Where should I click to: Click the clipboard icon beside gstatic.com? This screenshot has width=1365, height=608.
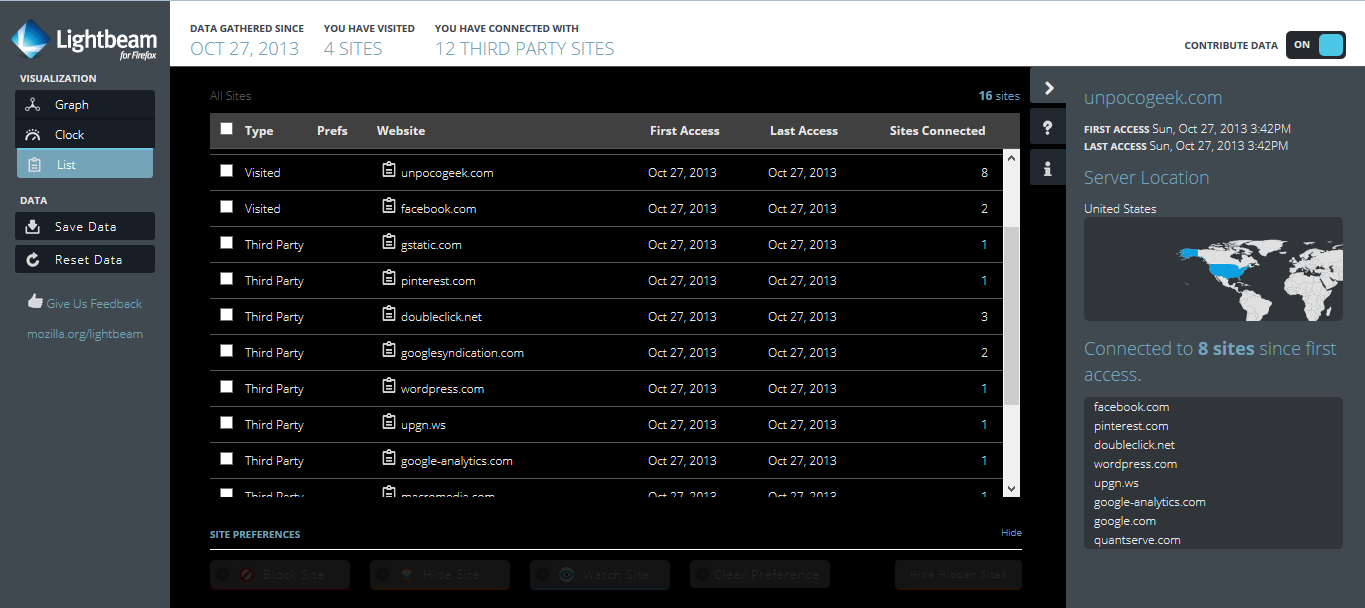coord(389,243)
